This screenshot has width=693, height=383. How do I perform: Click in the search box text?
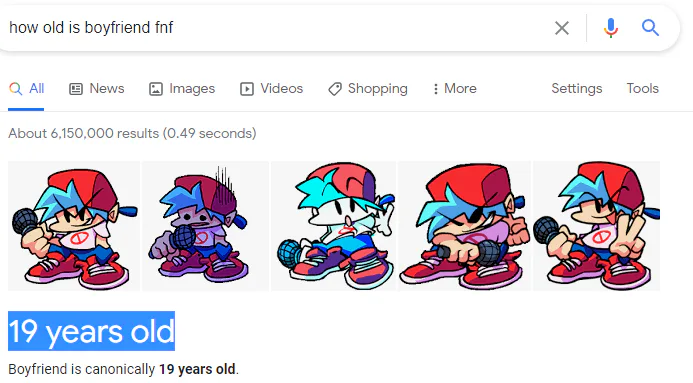91,27
